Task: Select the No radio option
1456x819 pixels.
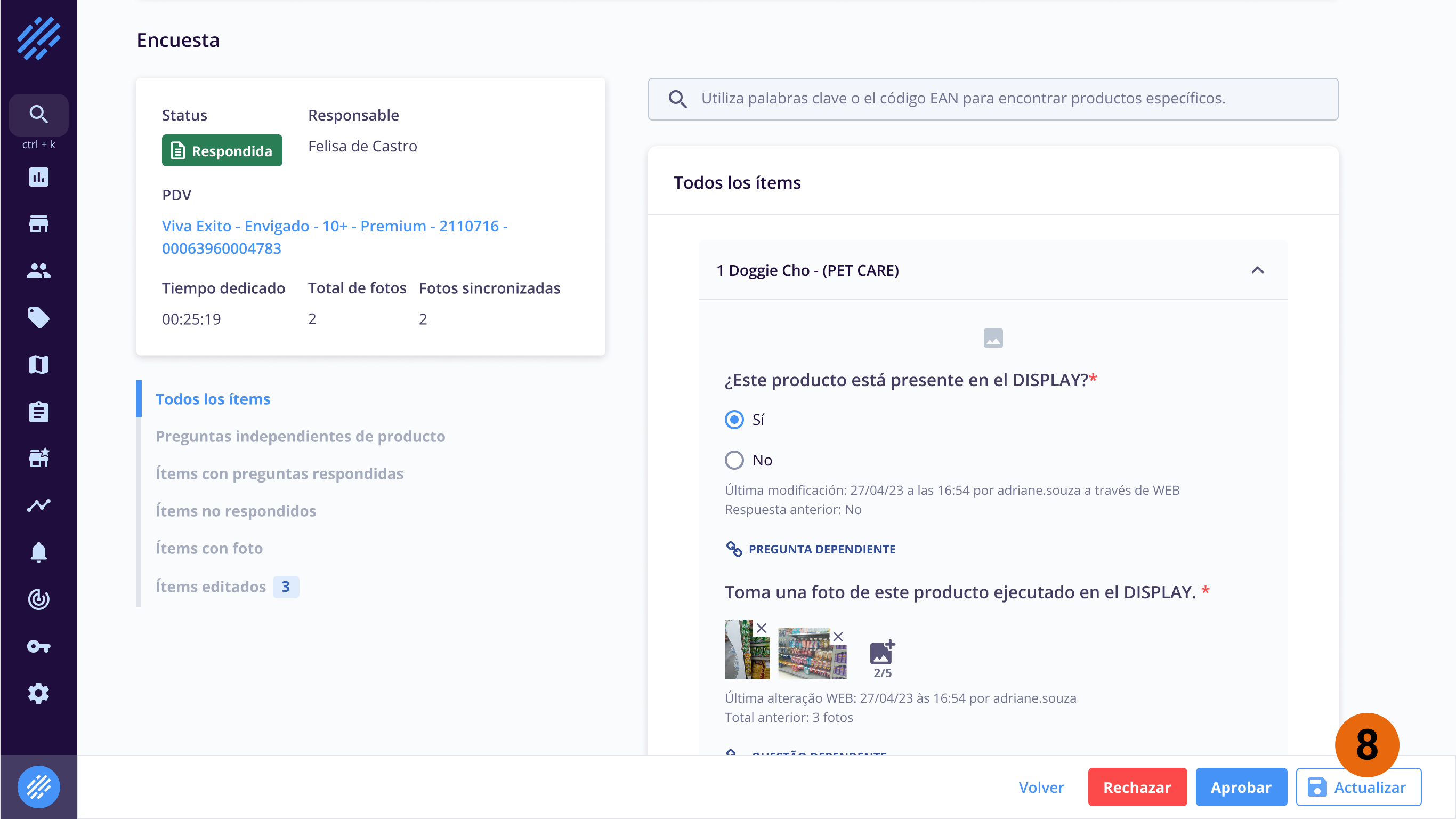Action: tap(734, 460)
